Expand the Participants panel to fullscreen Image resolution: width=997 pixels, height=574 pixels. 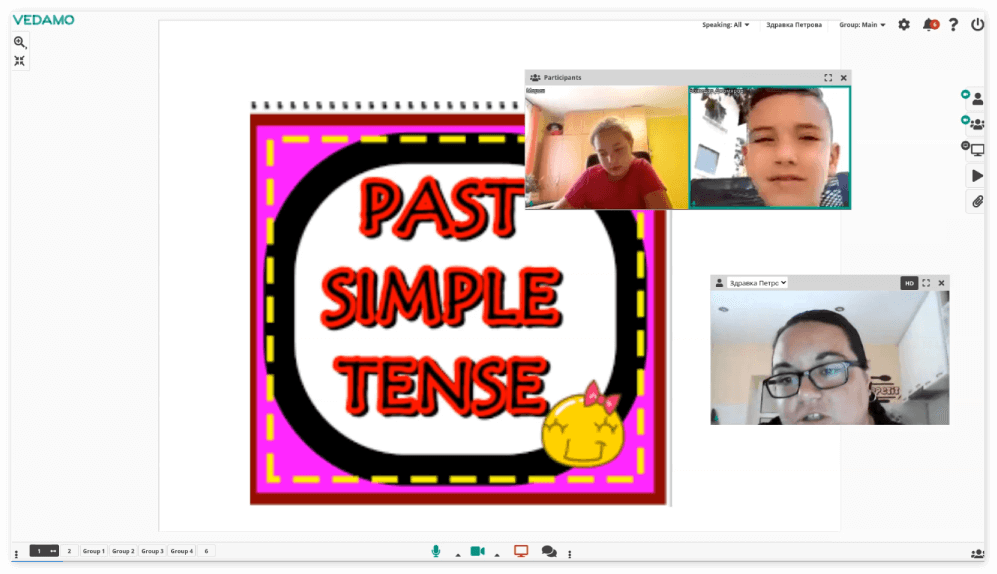point(828,78)
